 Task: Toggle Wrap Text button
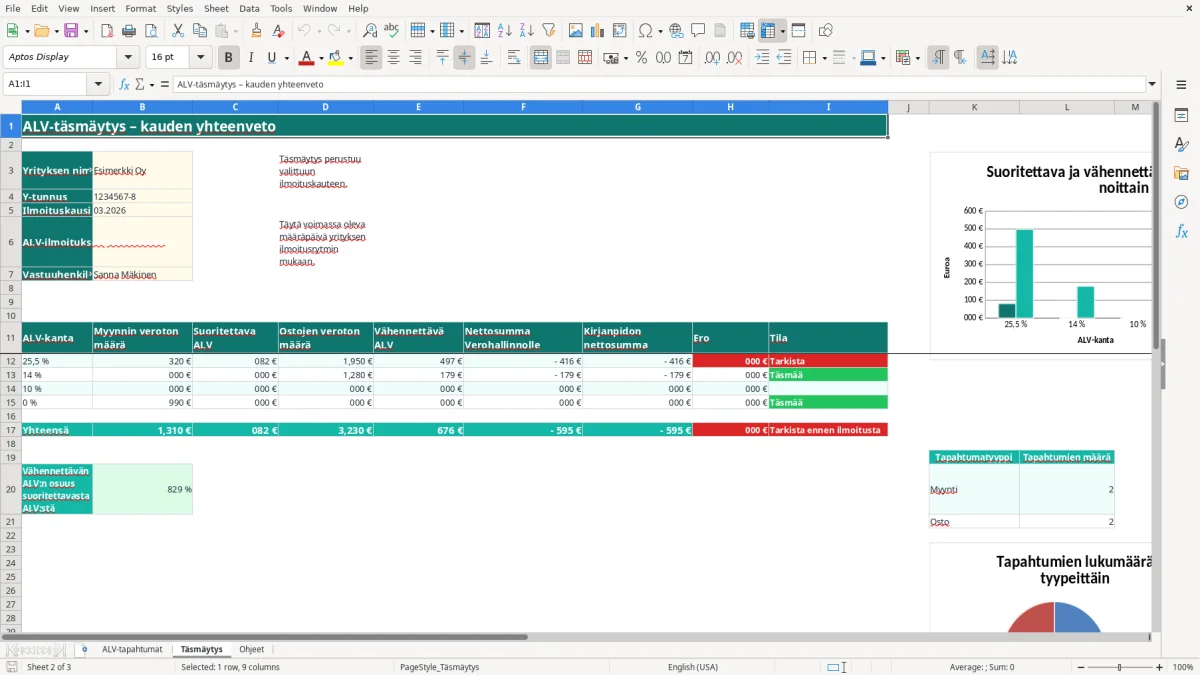514,58
